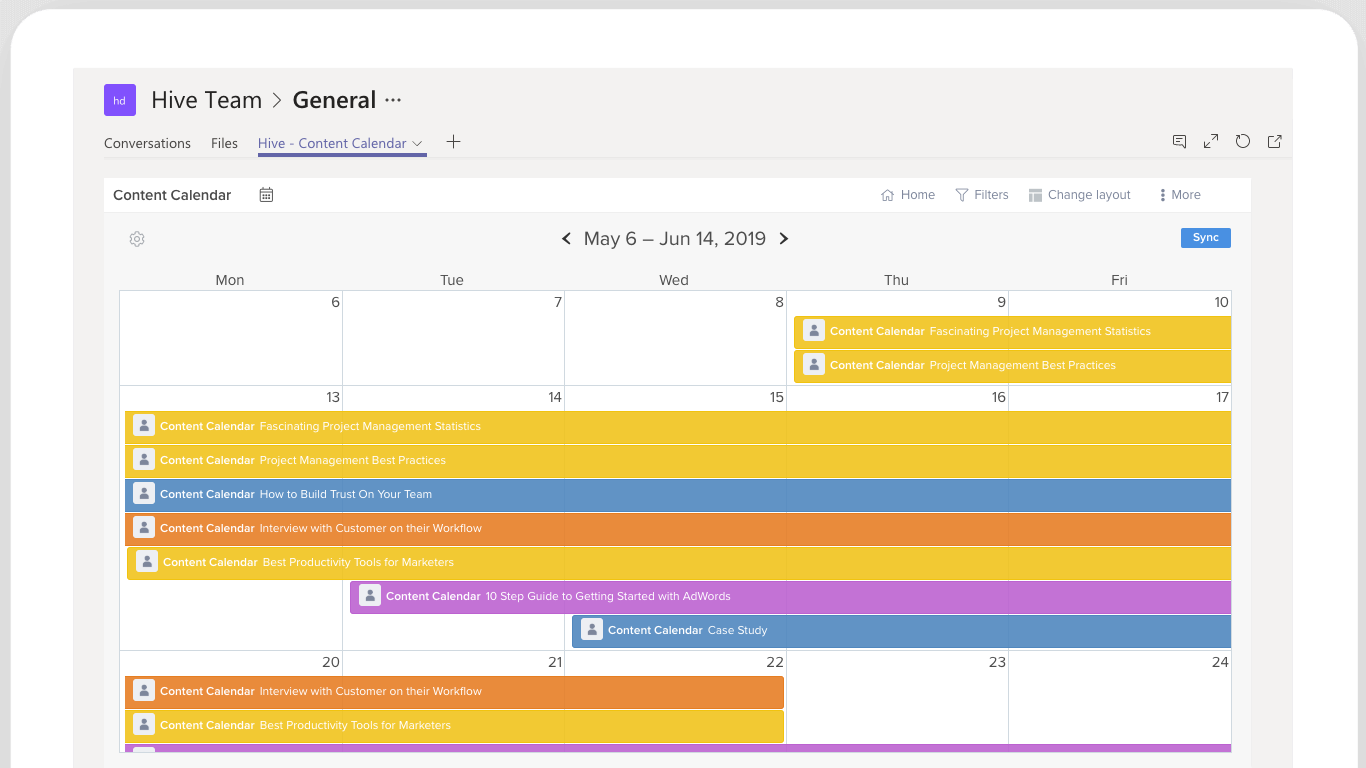Open the Filters option
This screenshot has width=1366, height=768.
point(982,195)
